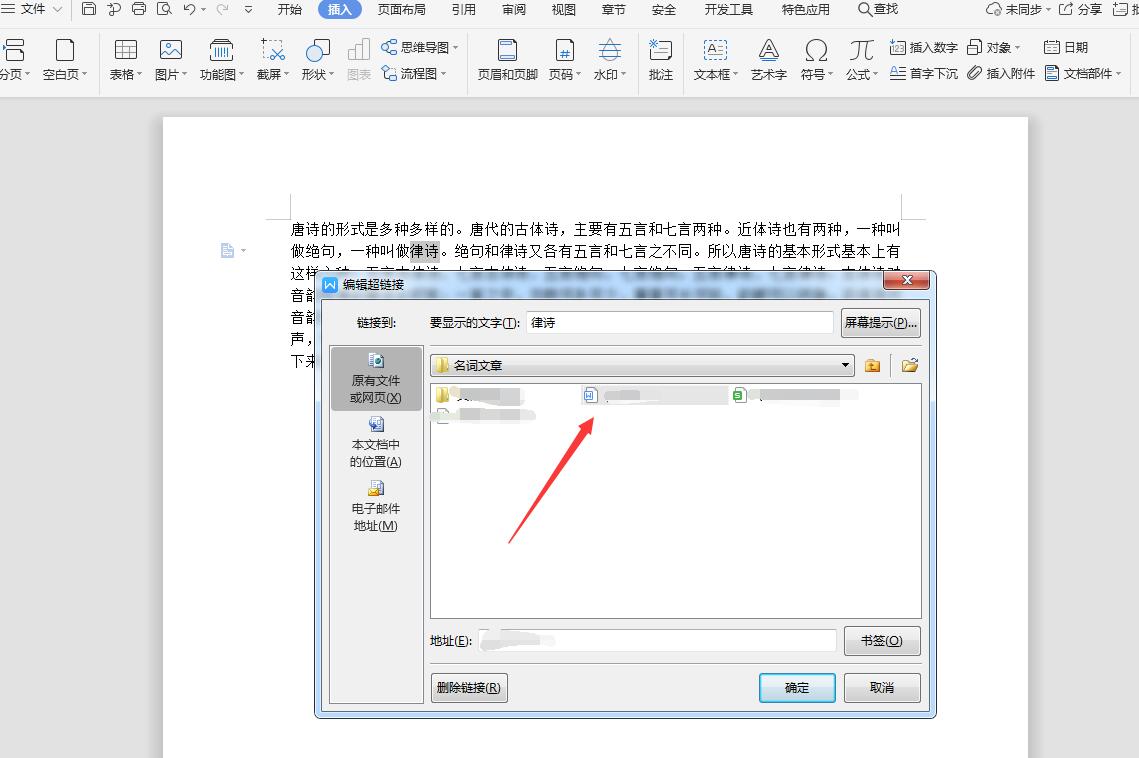This screenshot has height=758, width=1139.
Task: Open the Chapter (章节) tab
Action: click(614, 9)
